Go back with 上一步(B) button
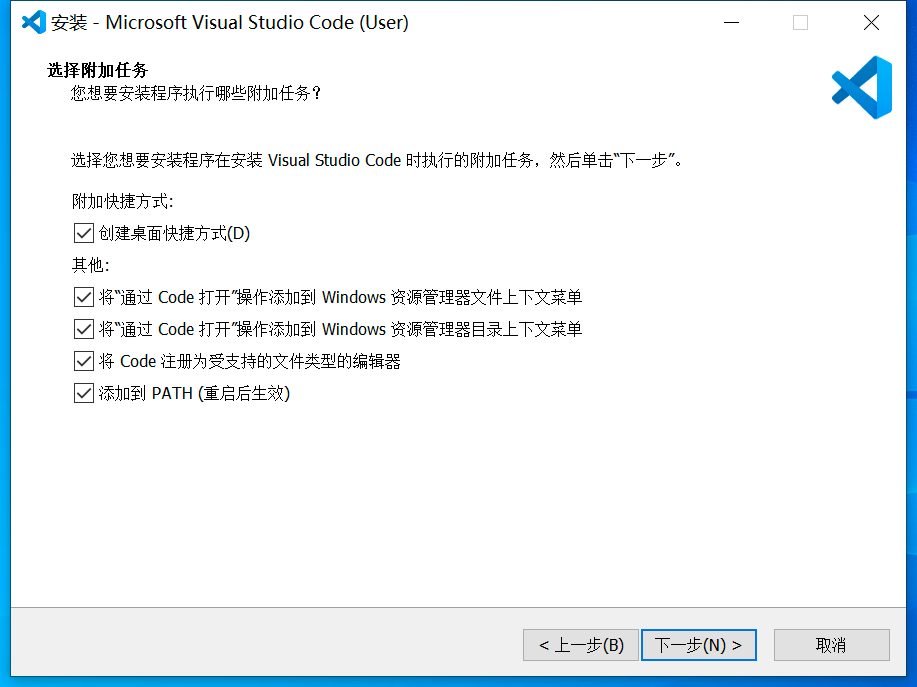The height and width of the screenshot is (687, 917). coord(581,645)
